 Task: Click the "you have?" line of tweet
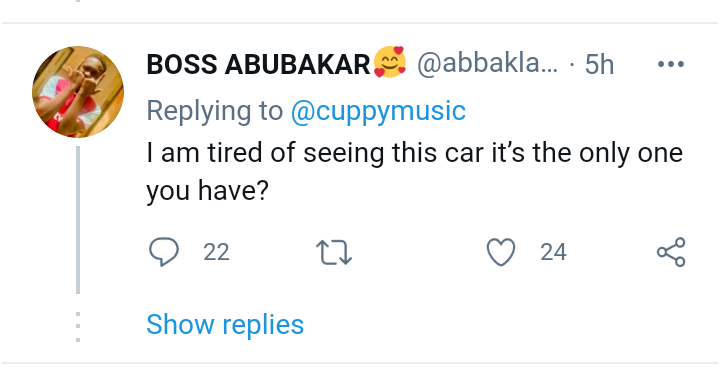click(207, 190)
